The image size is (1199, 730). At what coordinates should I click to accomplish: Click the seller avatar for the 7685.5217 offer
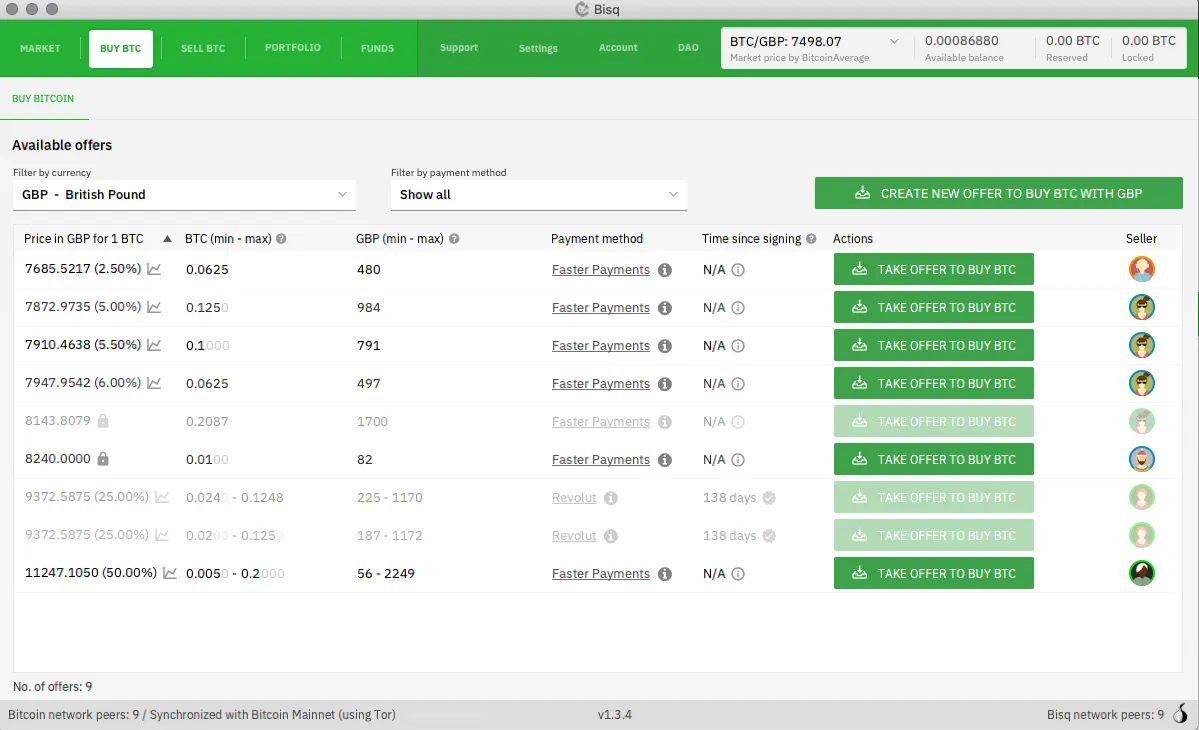[x=1141, y=269]
